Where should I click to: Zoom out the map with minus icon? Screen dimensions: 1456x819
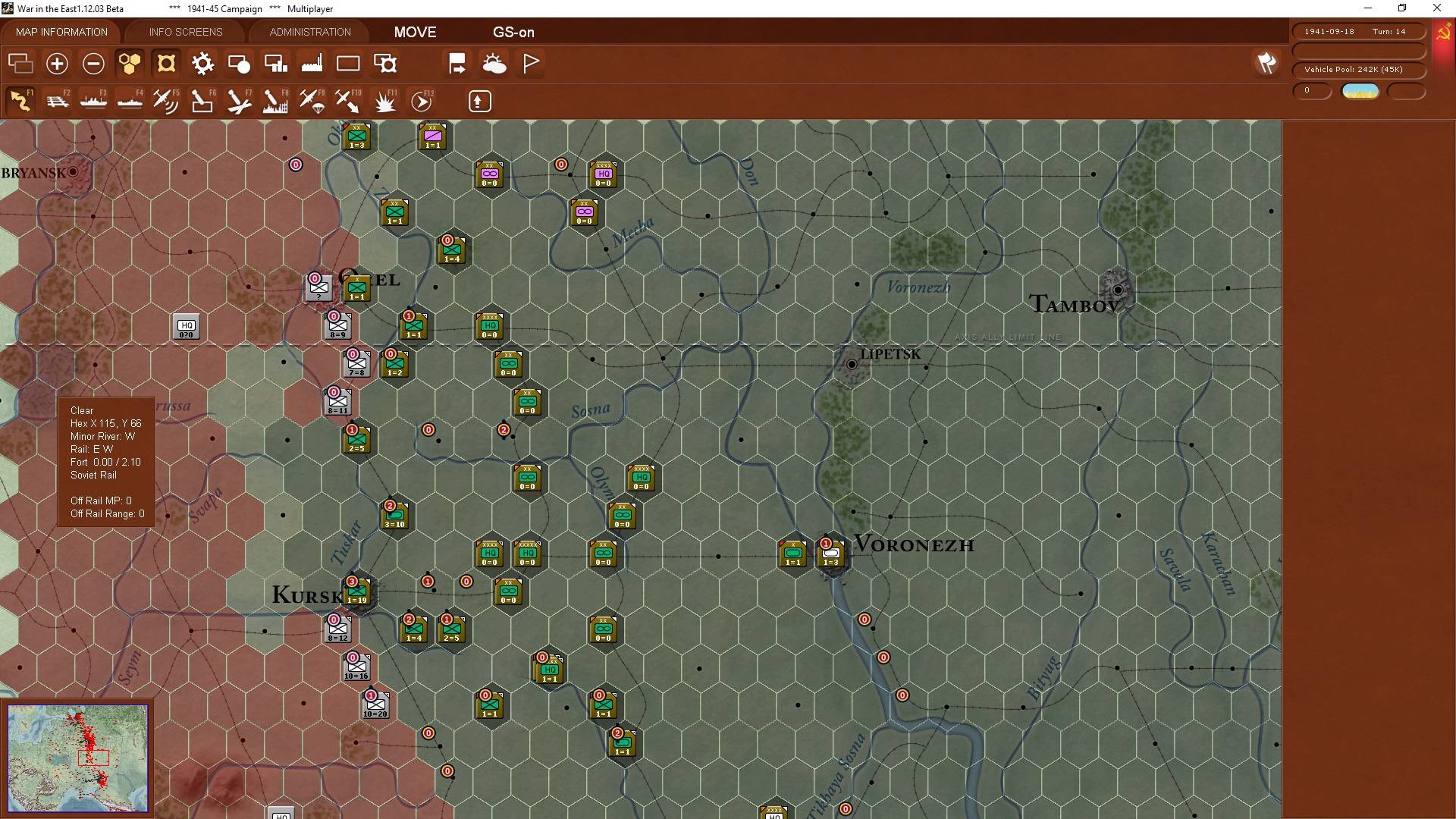click(93, 64)
